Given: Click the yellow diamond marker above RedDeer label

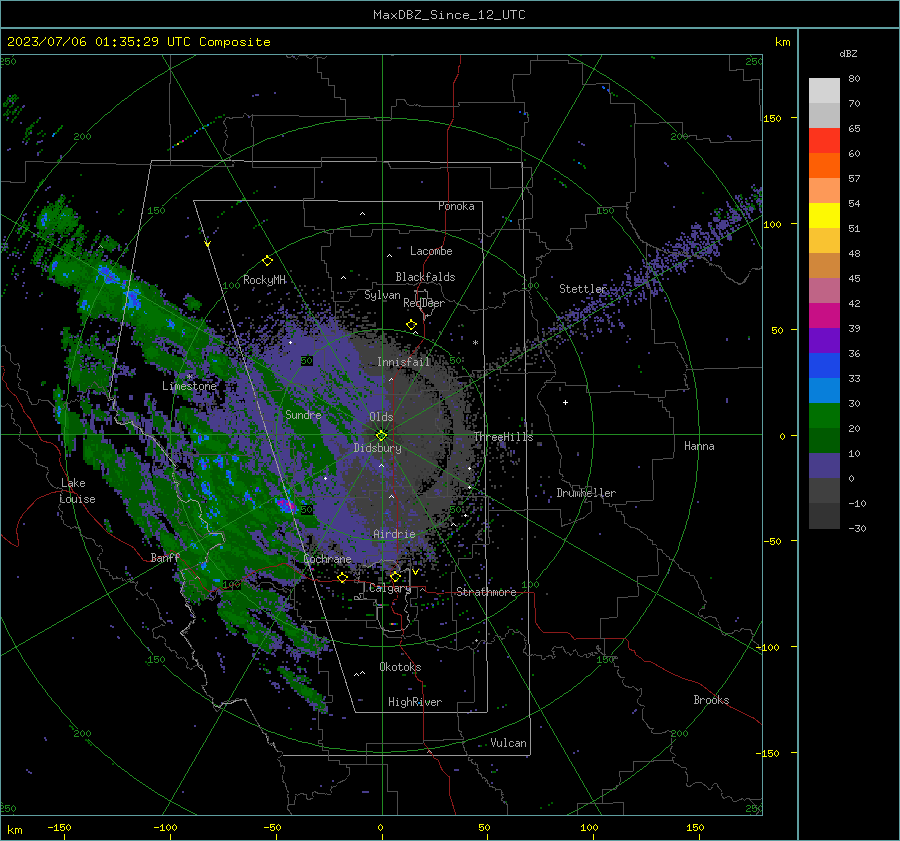Looking at the screenshot, I should pyautogui.click(x=411, y=325).
